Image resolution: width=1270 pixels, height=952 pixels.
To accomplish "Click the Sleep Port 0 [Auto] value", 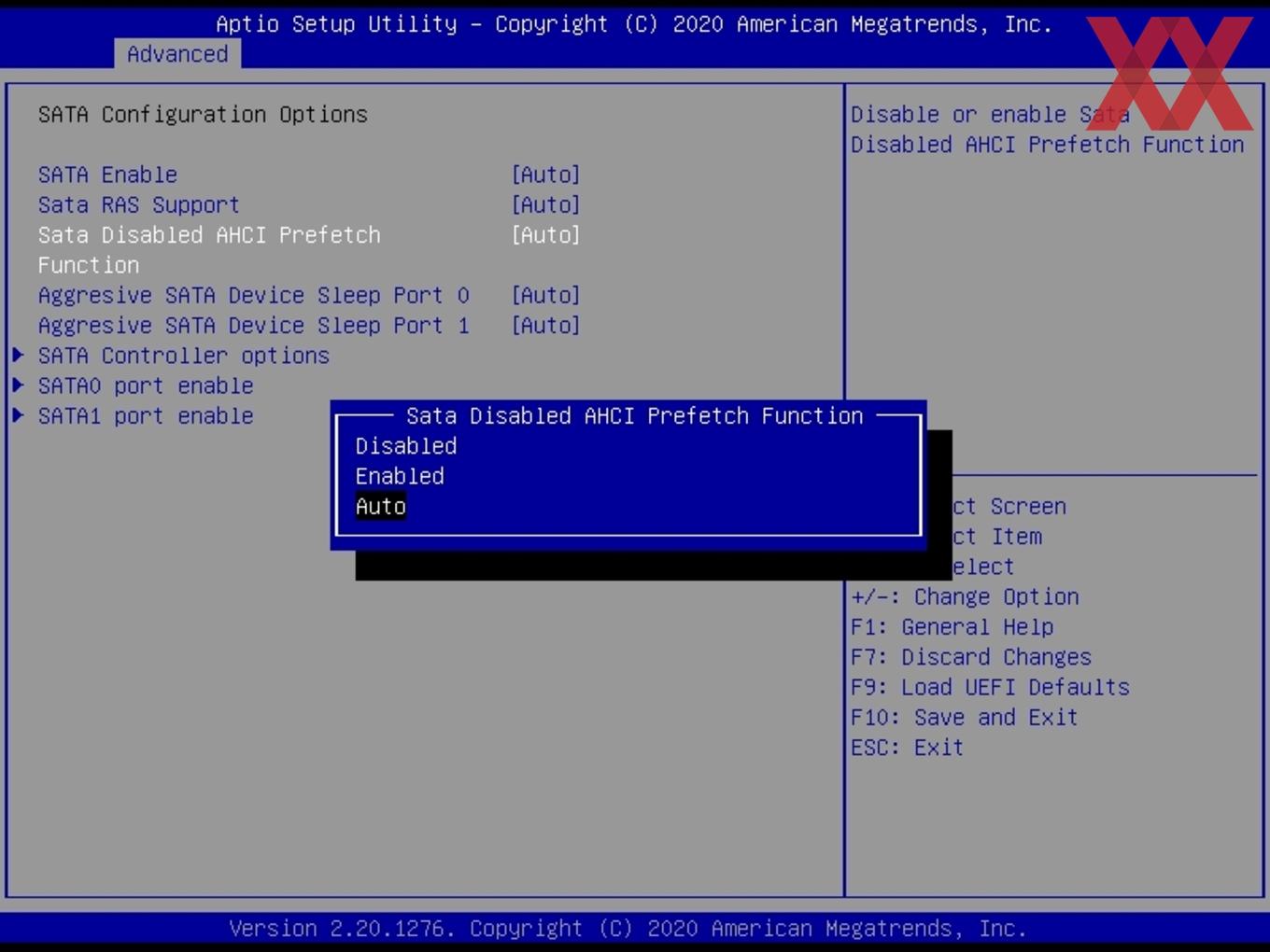I will 546,295.
